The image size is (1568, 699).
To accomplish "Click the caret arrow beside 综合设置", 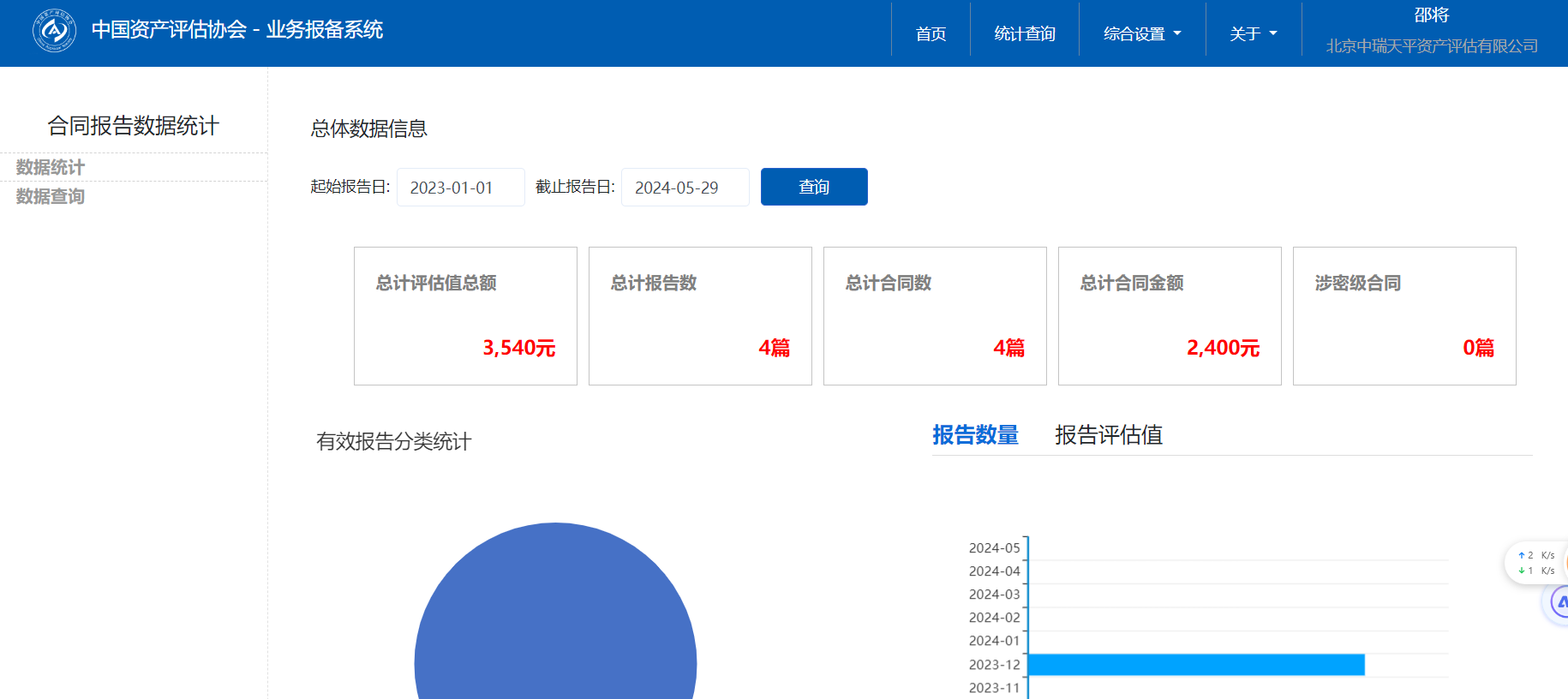I will point(1177,33).
